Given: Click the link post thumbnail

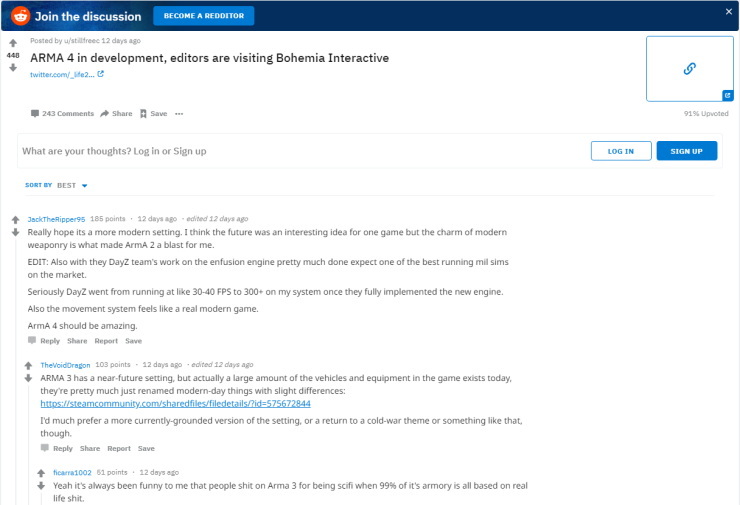Looking at the screenshot, I should tap(689, 68).
